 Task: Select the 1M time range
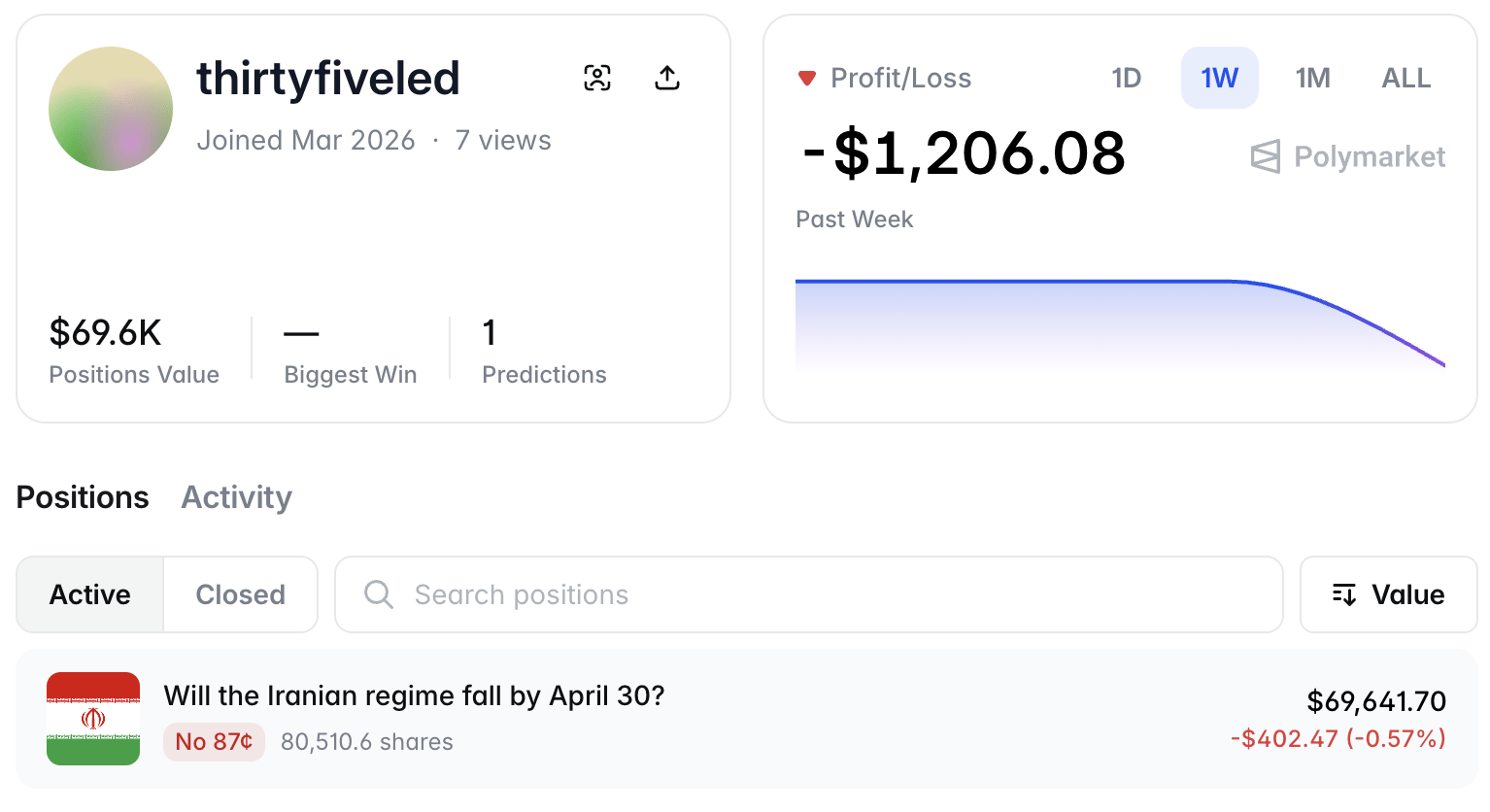[1312, 78]
